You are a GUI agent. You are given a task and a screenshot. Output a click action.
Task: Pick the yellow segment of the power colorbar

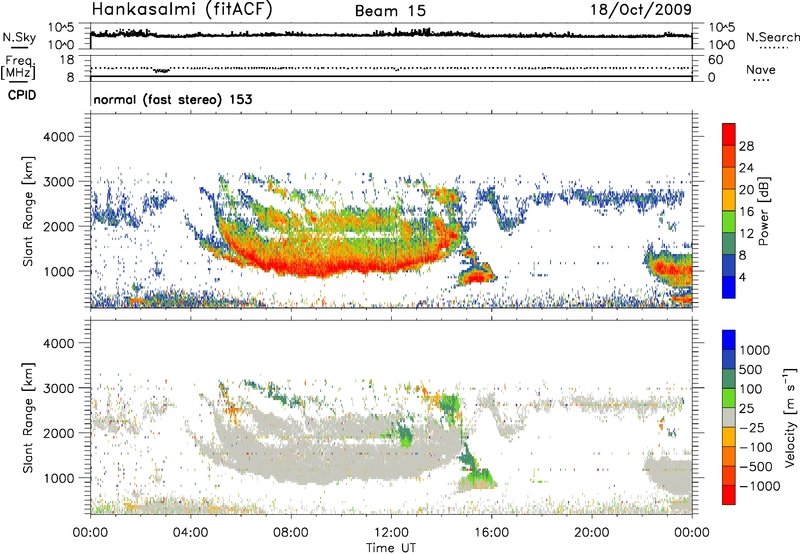[729, 199]
